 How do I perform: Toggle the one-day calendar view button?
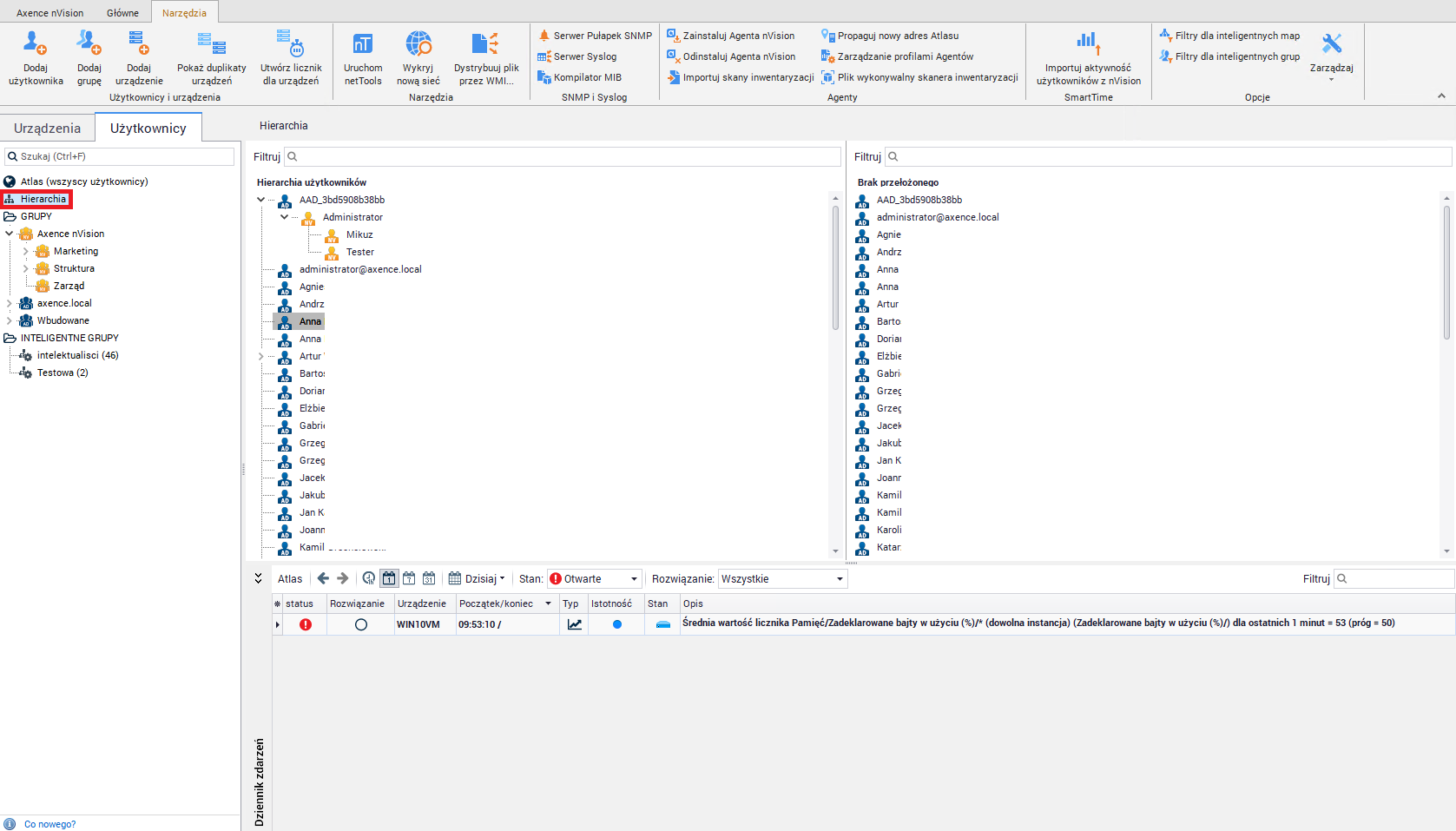[389, 578]
